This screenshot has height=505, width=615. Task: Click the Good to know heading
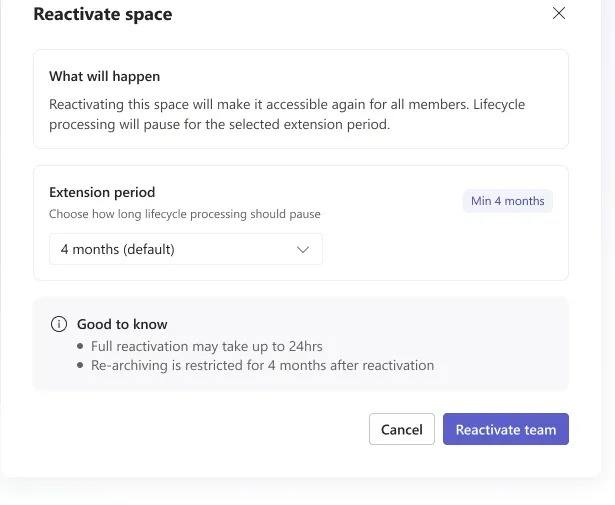(x=122, y=324)
